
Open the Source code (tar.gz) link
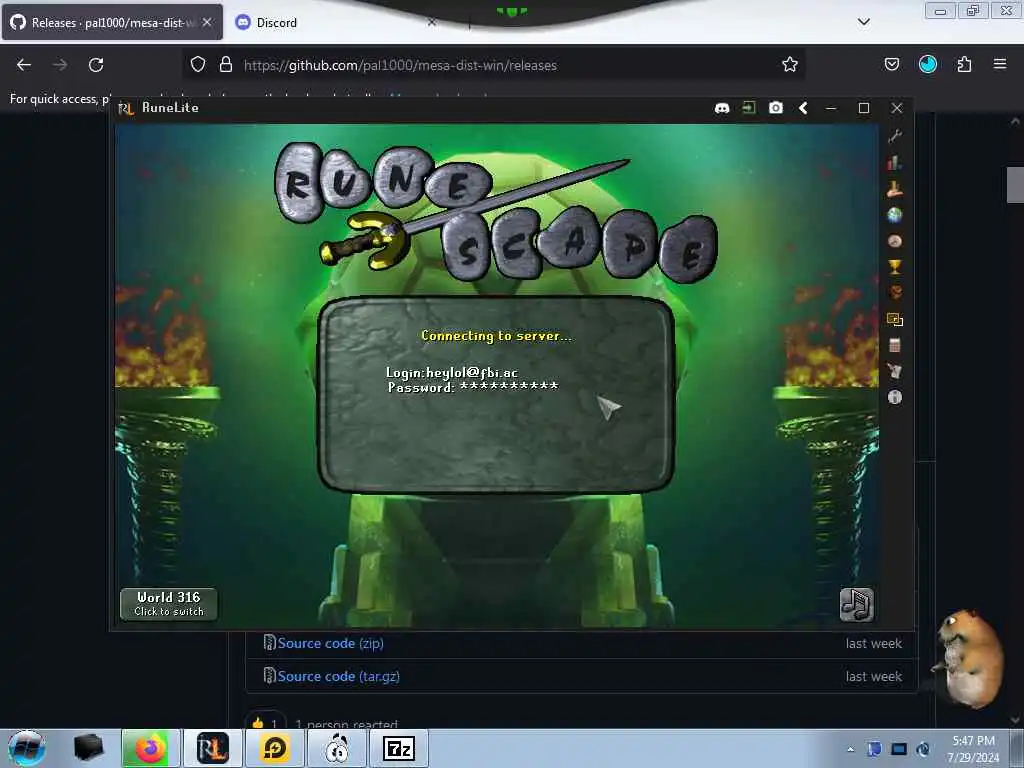click(x=338, y=676)
